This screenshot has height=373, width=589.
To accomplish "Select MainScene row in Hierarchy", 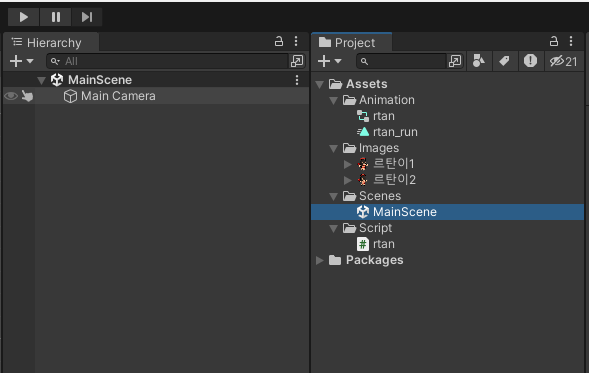I will coord(156,80).
